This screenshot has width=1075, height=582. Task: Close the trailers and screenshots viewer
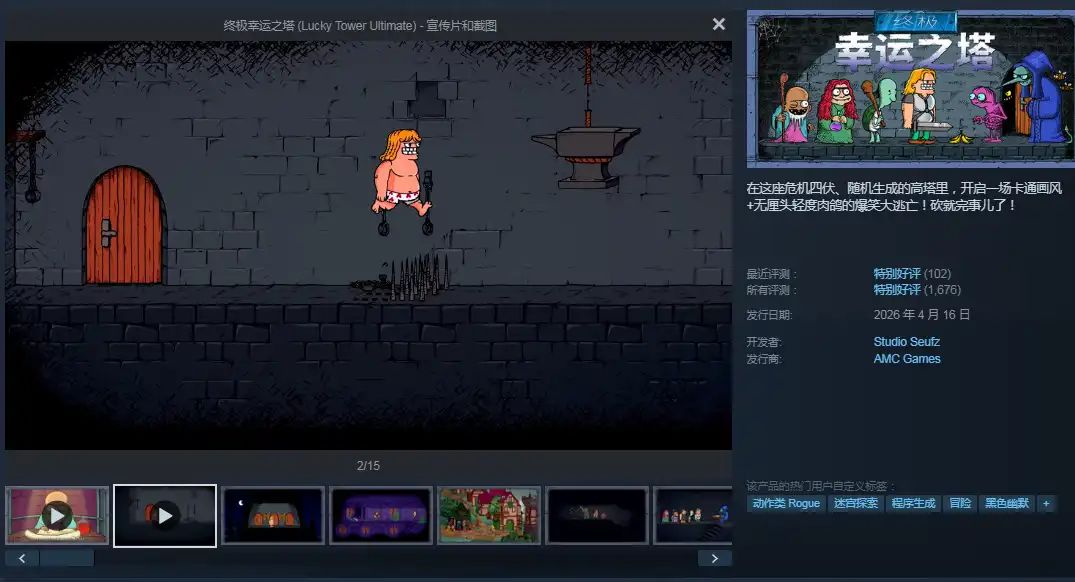point(718,25)
